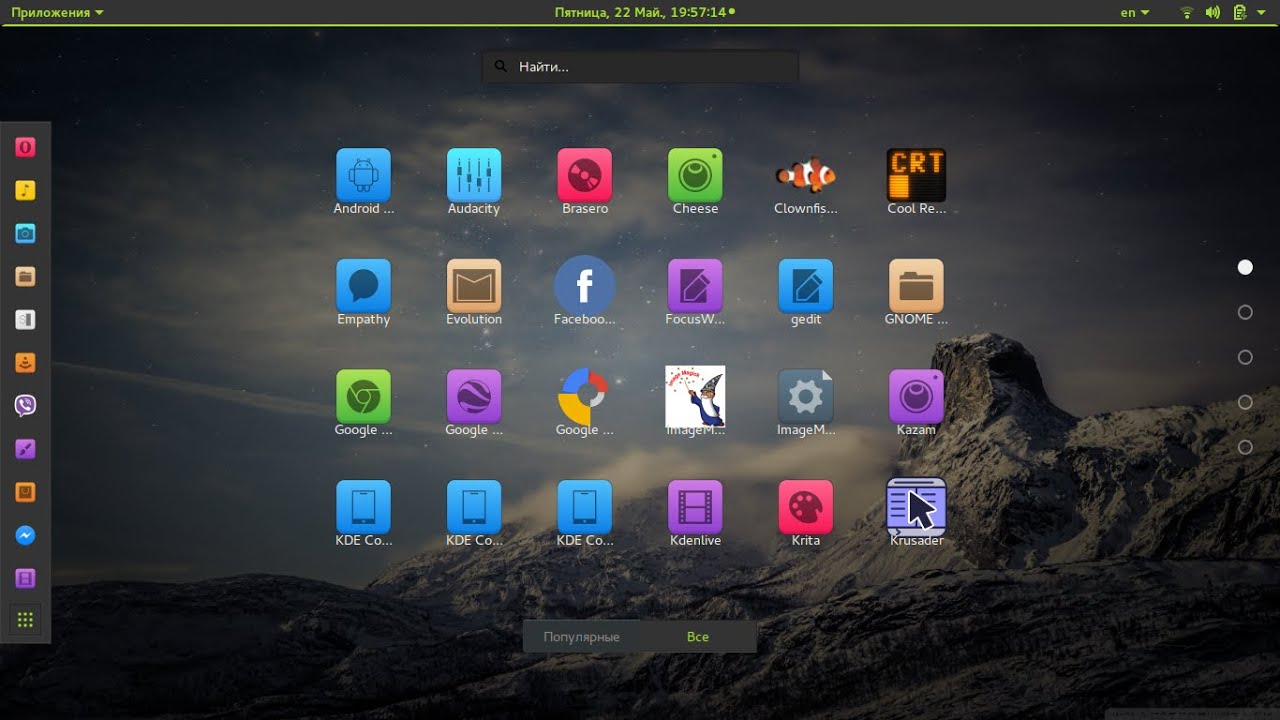Image resolution: width=1280 pixels, height=720 pixels.
Task: Focus the Найти search field
Action: click(x=640, y=67)
